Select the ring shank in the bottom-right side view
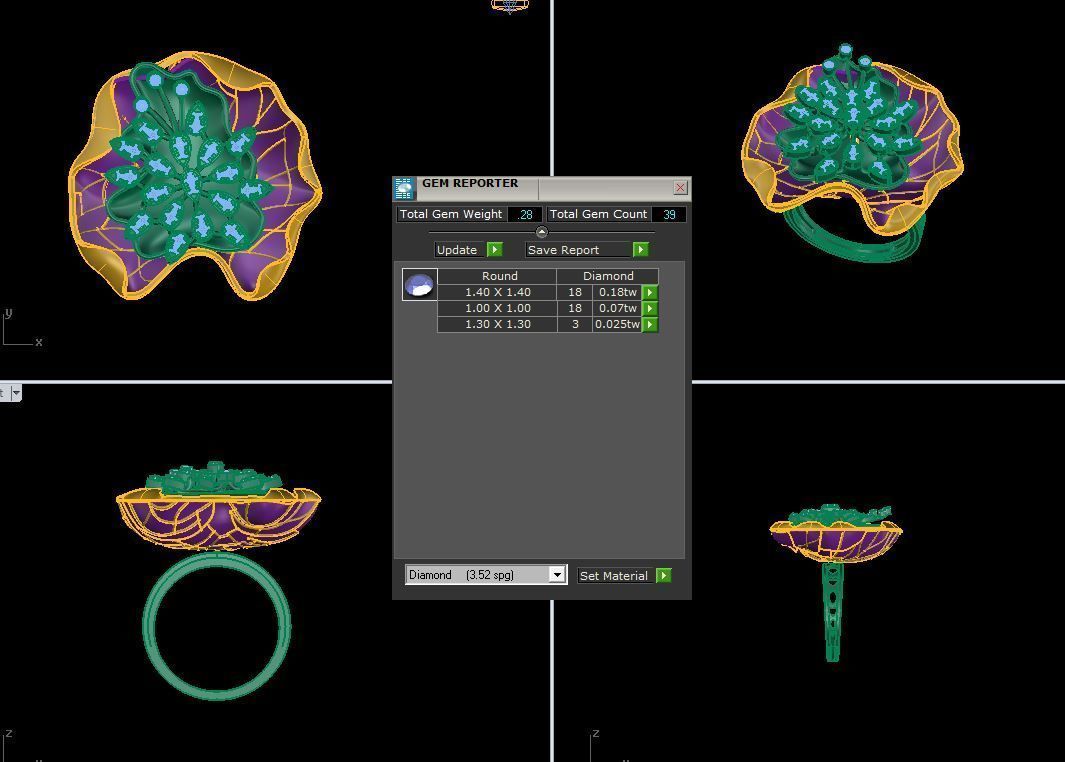This screenshot has width=1065, height=762. click(832, 611)
